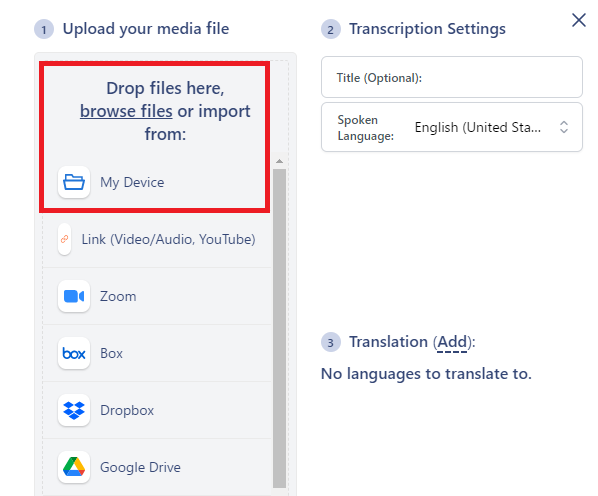
Task: Click the Dropbox logo icon
Action: point(74,410)
